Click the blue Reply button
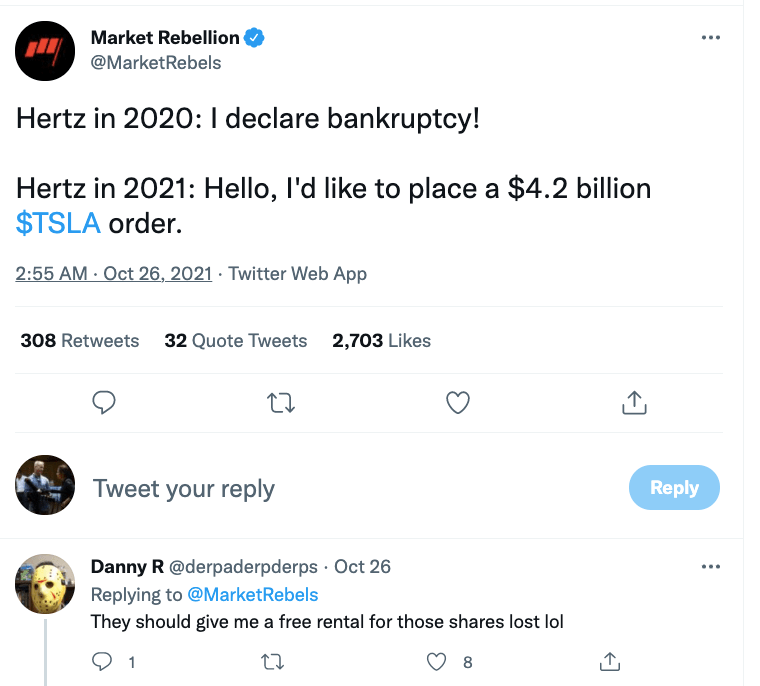Viewport: 760px width, 686px height. 674,488
